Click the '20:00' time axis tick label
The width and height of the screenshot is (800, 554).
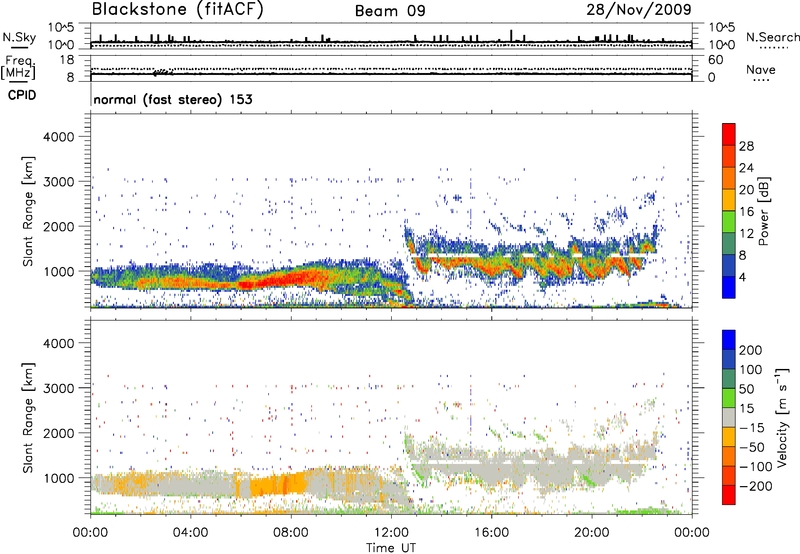pyautogui.click(x=591, y=533)
